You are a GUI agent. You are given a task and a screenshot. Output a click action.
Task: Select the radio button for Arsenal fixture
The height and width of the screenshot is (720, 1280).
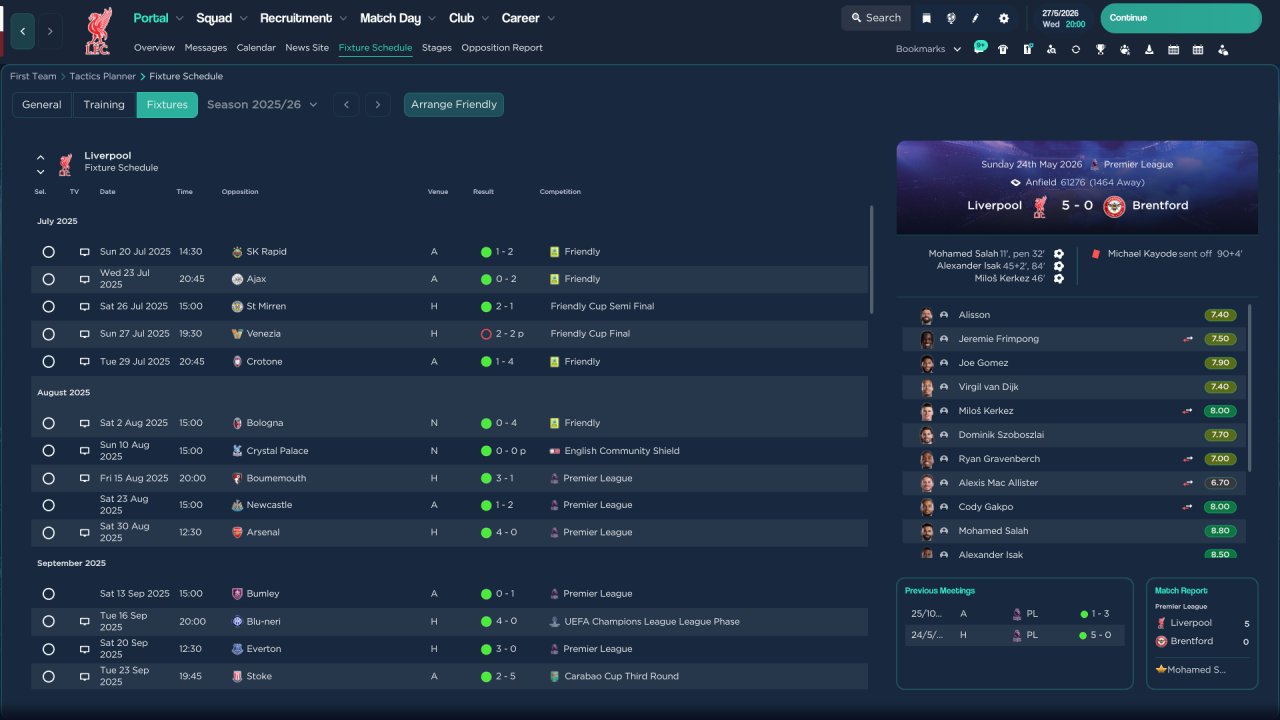coord(48,532)
